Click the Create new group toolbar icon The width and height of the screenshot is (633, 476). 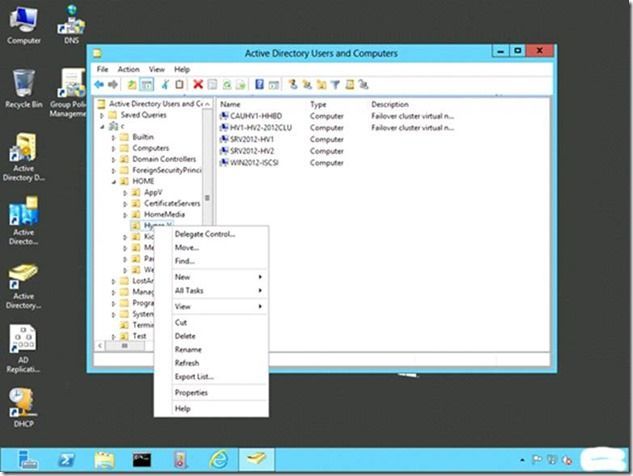[307, 84]
